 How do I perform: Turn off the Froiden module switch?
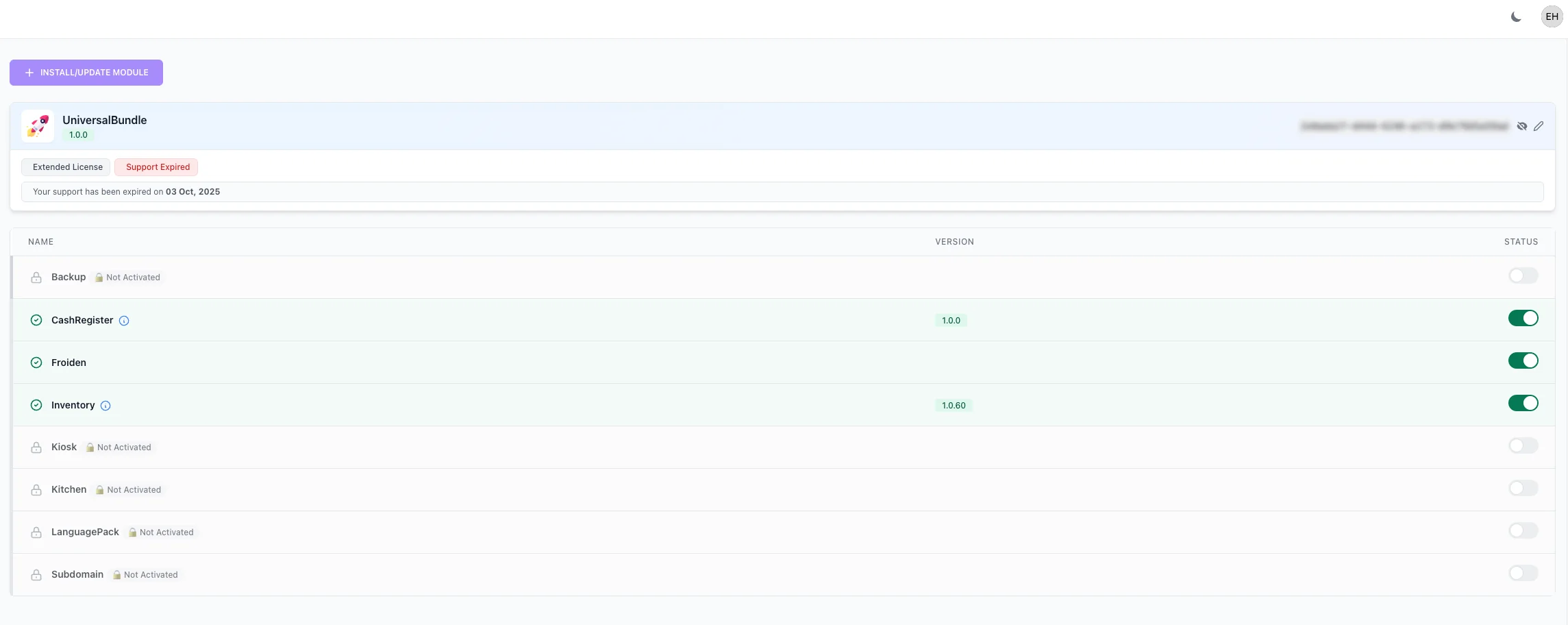point(1523,360)
